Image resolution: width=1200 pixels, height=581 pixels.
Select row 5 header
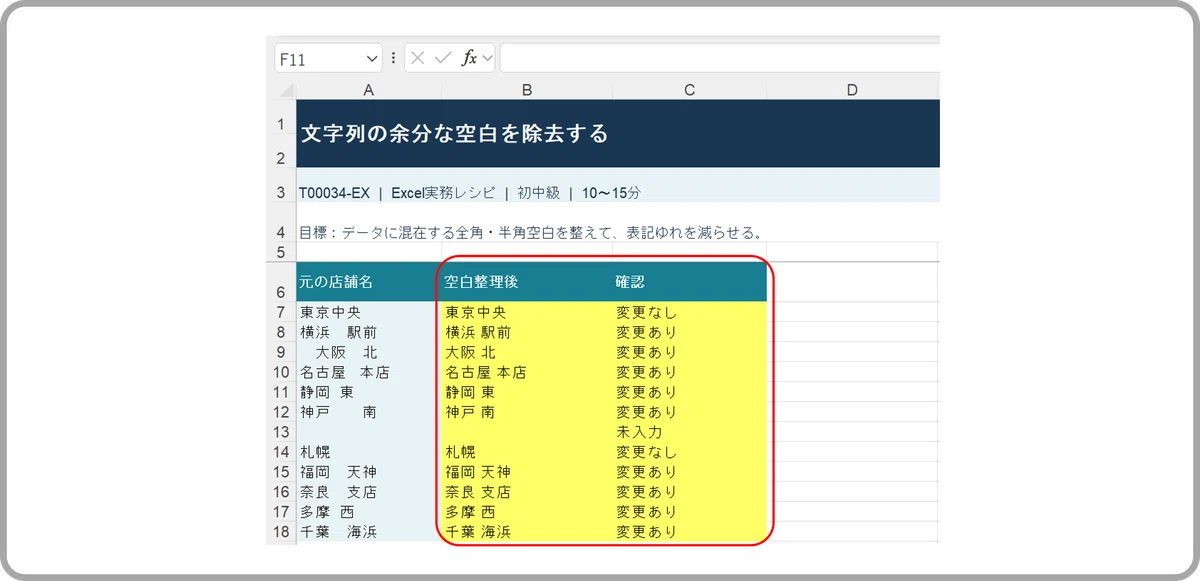(x=281, y=252)
